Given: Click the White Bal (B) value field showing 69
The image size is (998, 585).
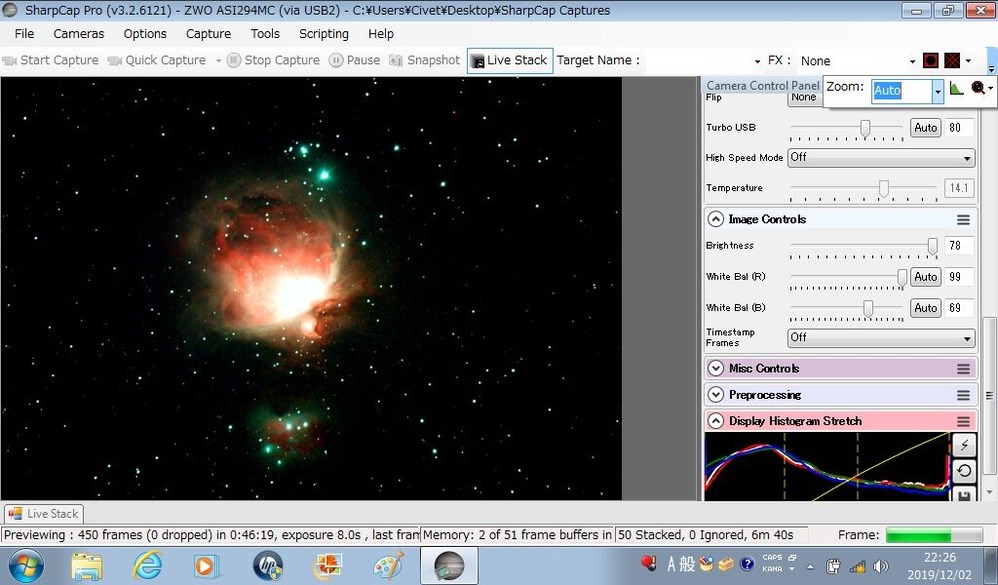Looking at the screenshot, I should 959,308.
